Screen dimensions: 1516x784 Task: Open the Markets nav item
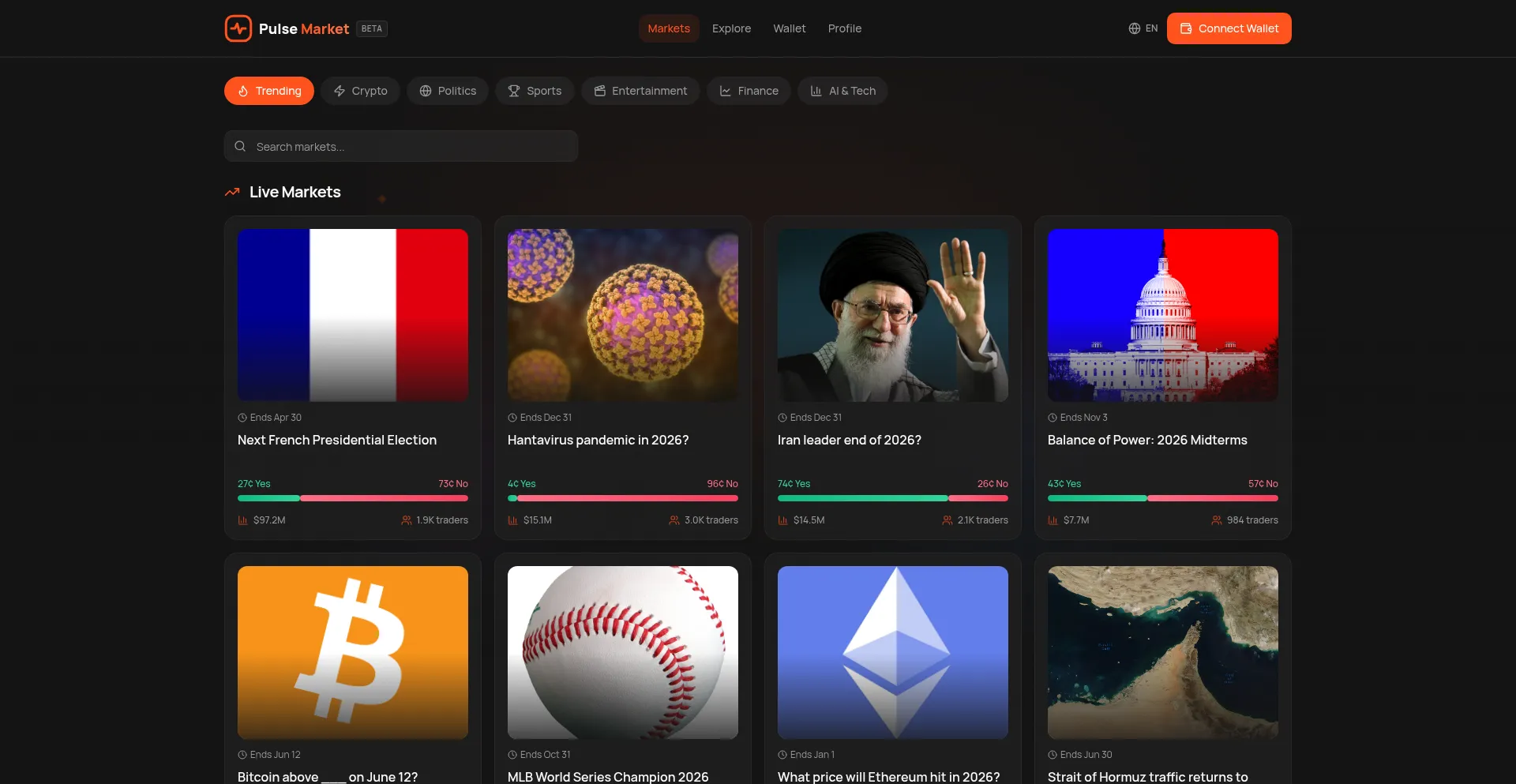[669, 28]
